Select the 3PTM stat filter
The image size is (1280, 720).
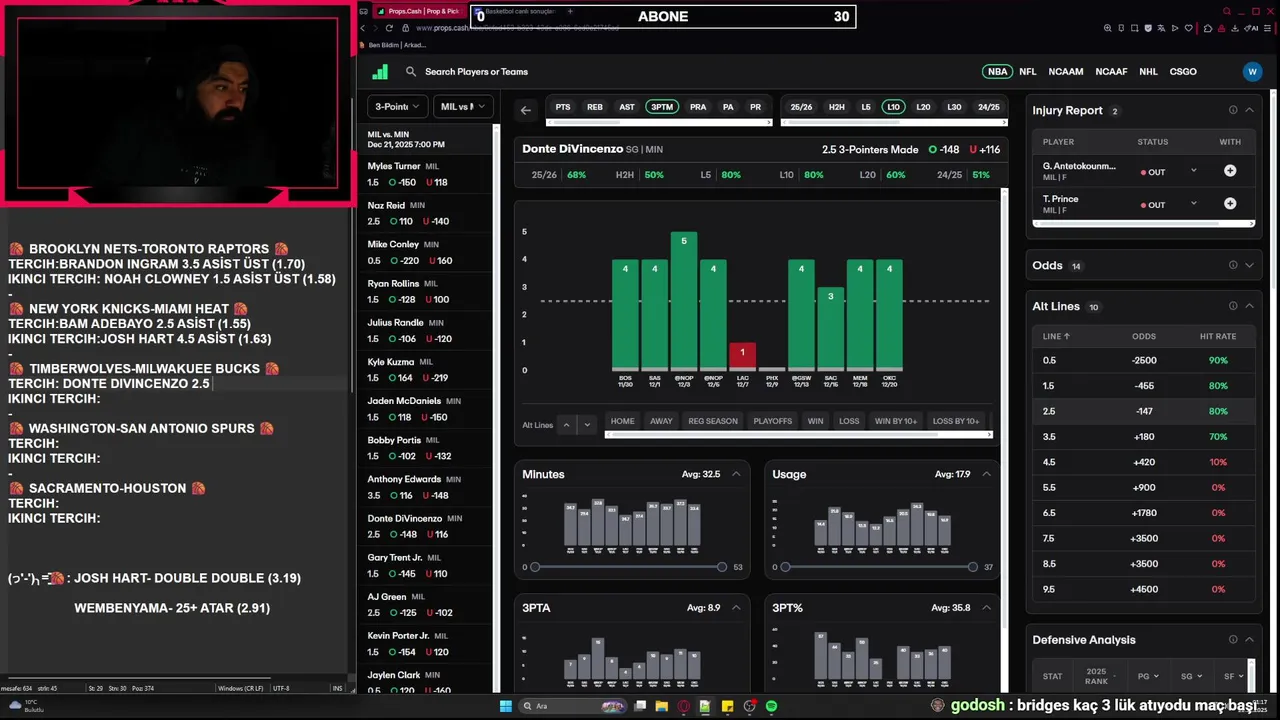click(x=662, y=107)
